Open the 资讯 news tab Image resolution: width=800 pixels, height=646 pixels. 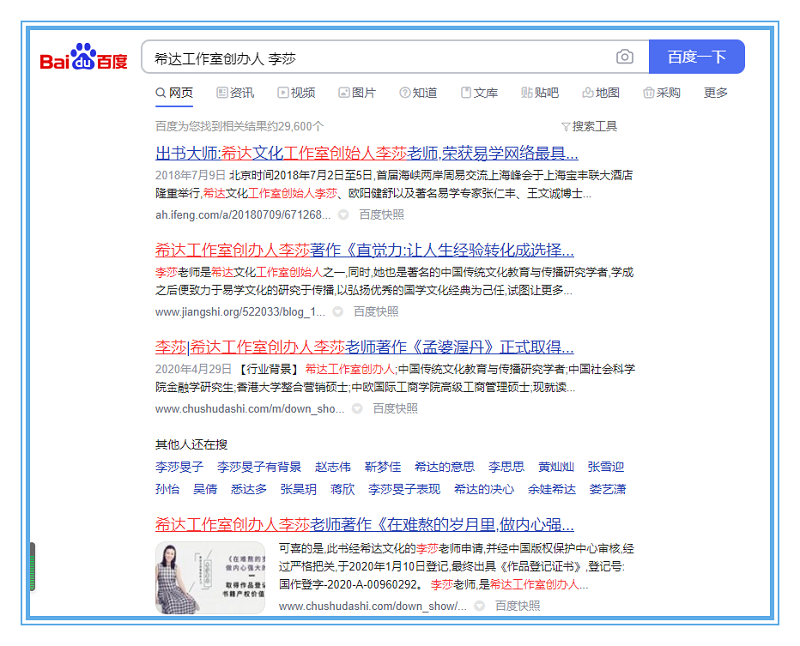[235, 93]
